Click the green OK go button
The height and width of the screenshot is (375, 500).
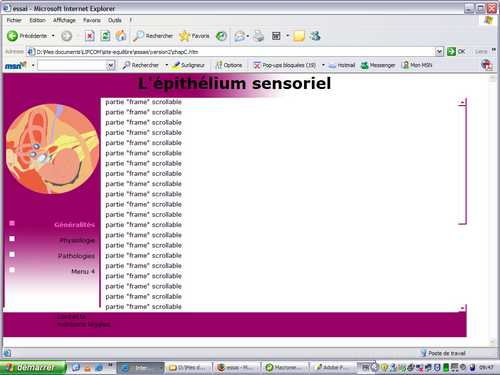click(456, 51)
